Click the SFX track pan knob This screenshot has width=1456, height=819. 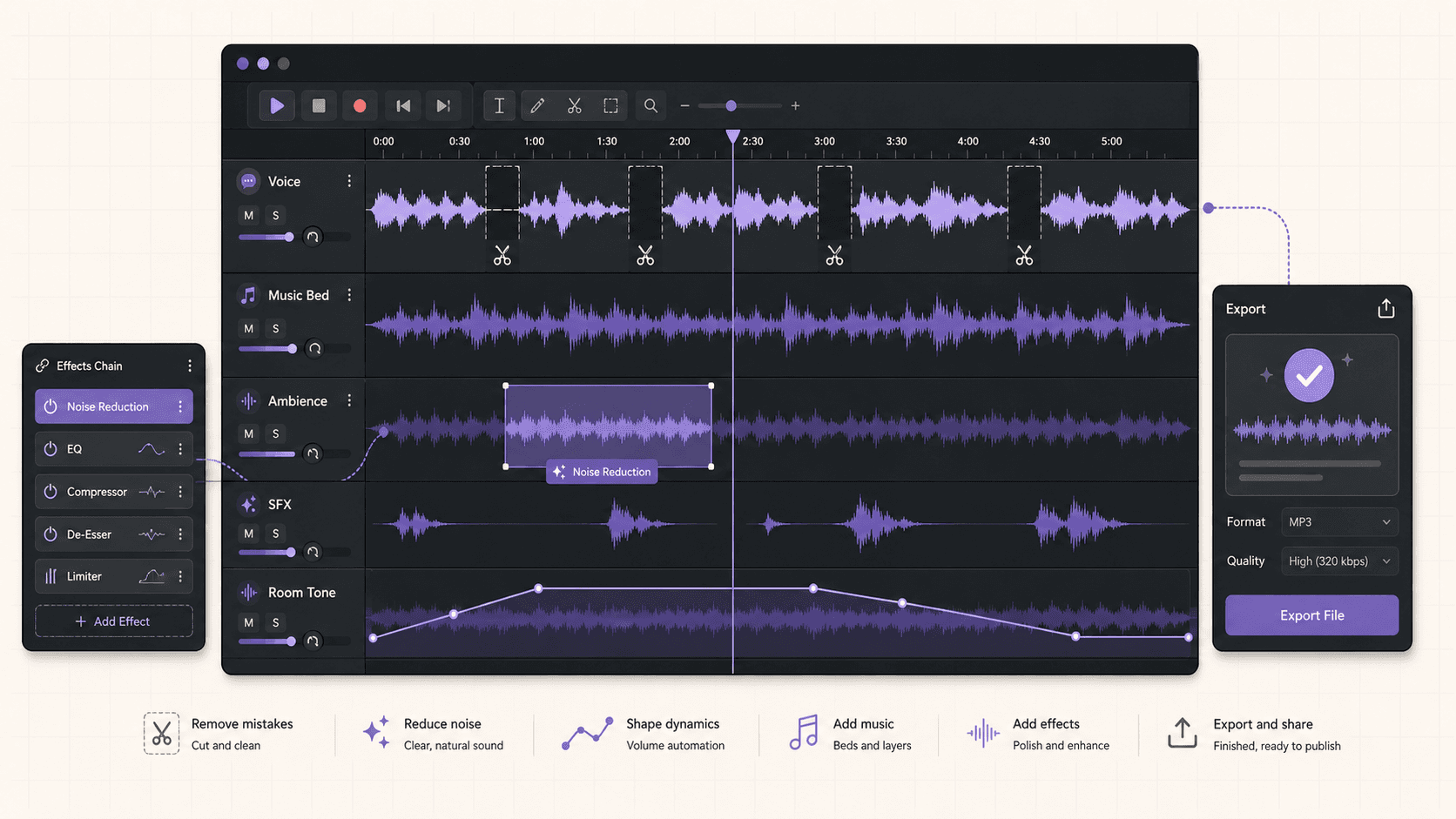(x=313, y=552)
